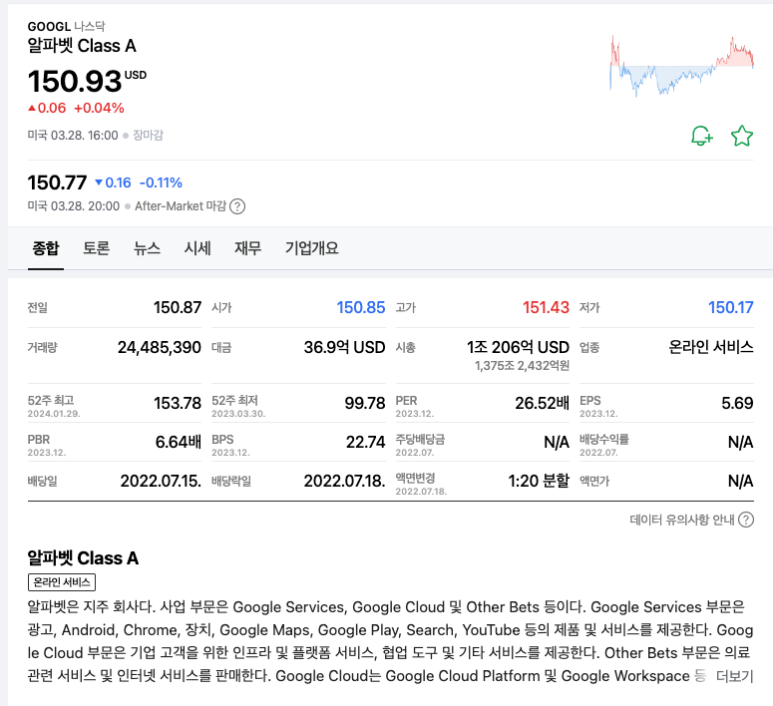This screenshot has height=706, width=773.
Task: Click the 온라인 서비스 category tag
Action: tap(62, 582)
